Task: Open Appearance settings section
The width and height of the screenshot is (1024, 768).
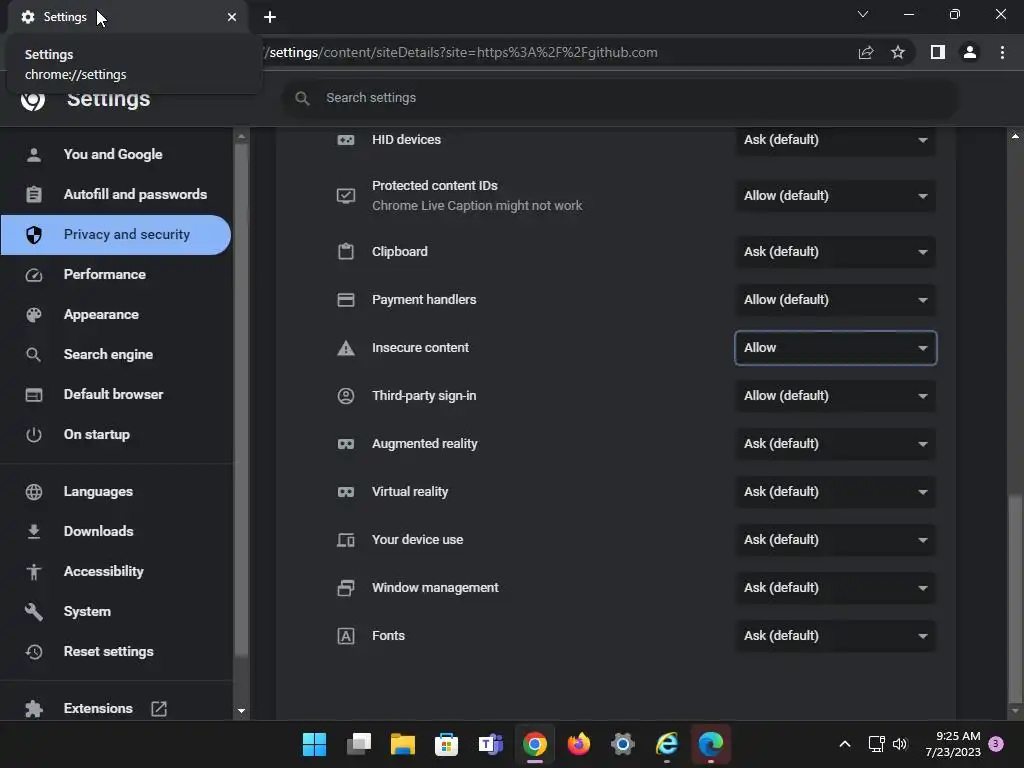Action: [x=116, y=315]
